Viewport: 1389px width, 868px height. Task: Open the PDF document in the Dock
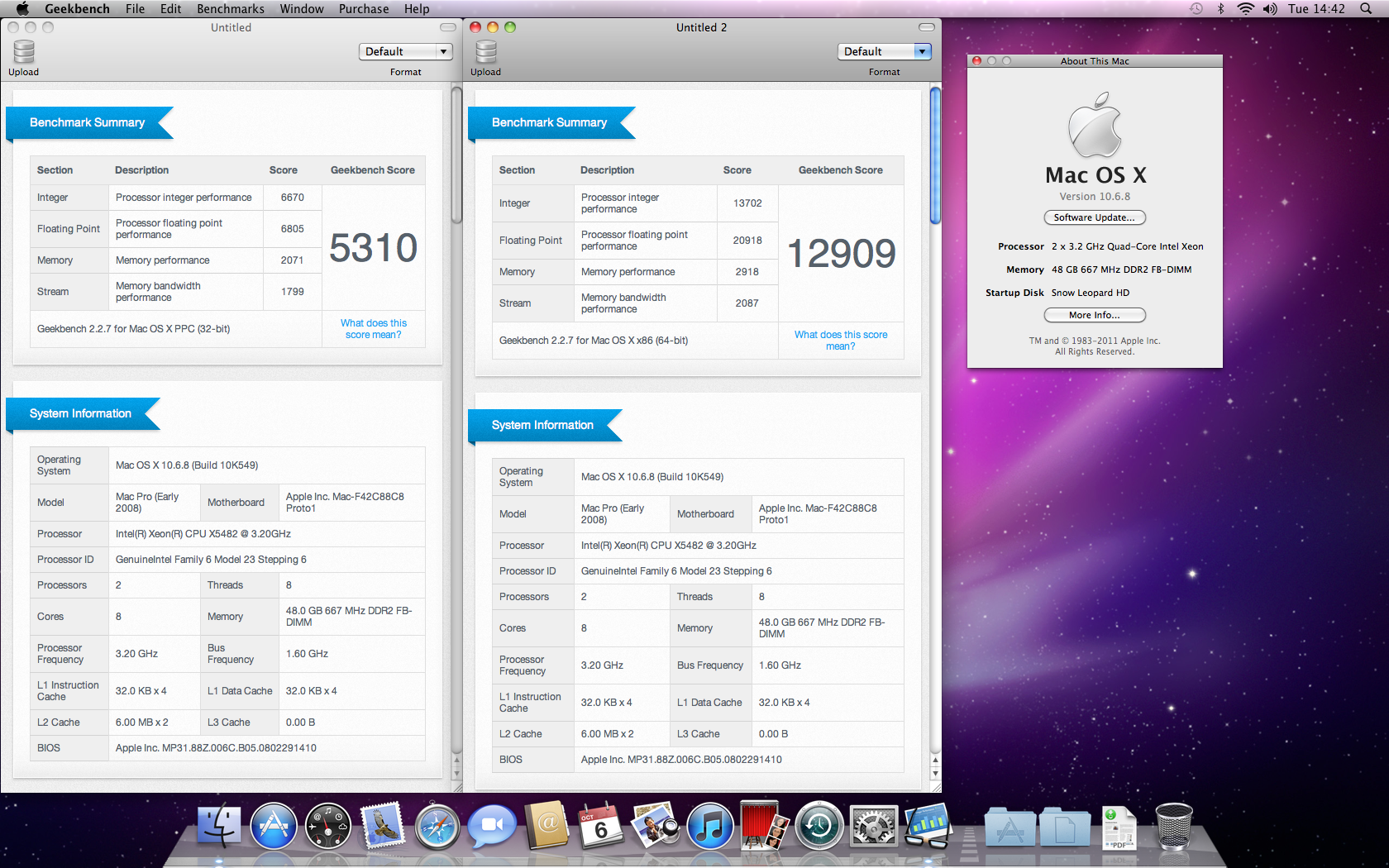click(1119, 828)
